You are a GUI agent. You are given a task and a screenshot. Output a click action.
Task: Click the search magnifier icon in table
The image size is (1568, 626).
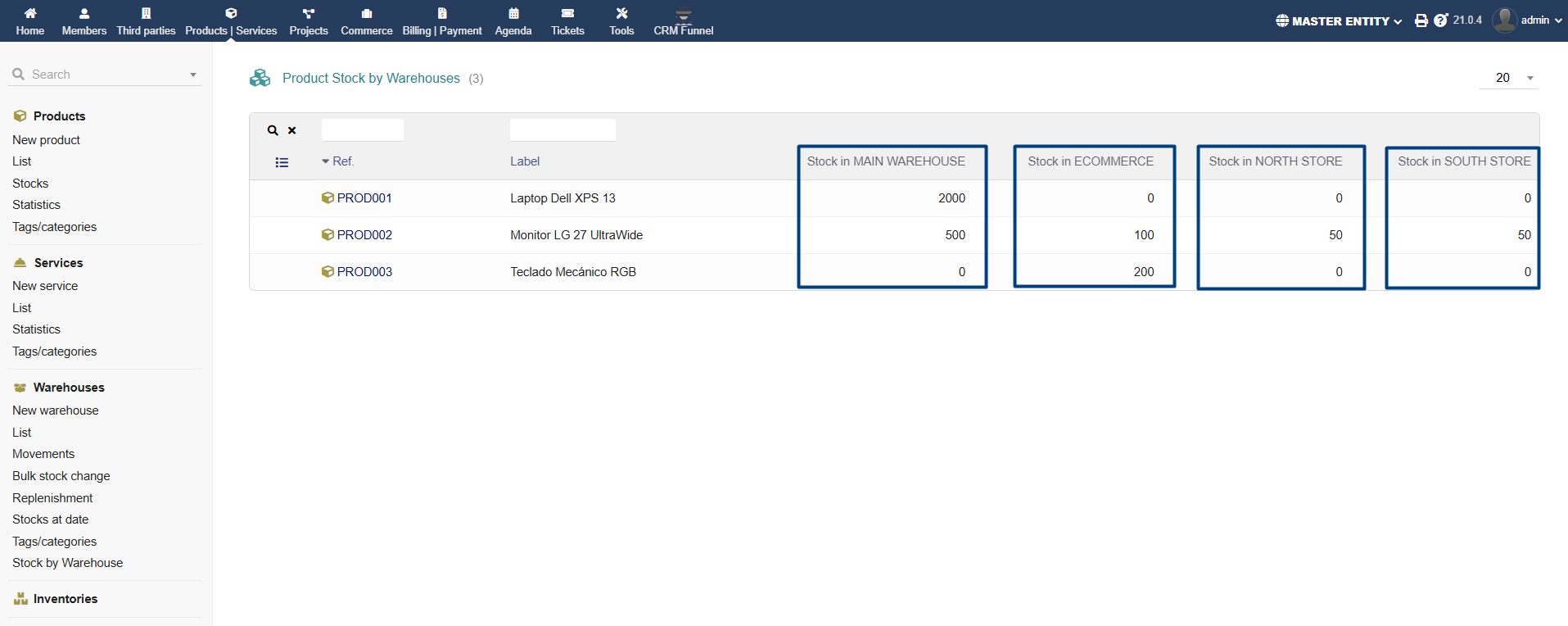coord(273,130)
